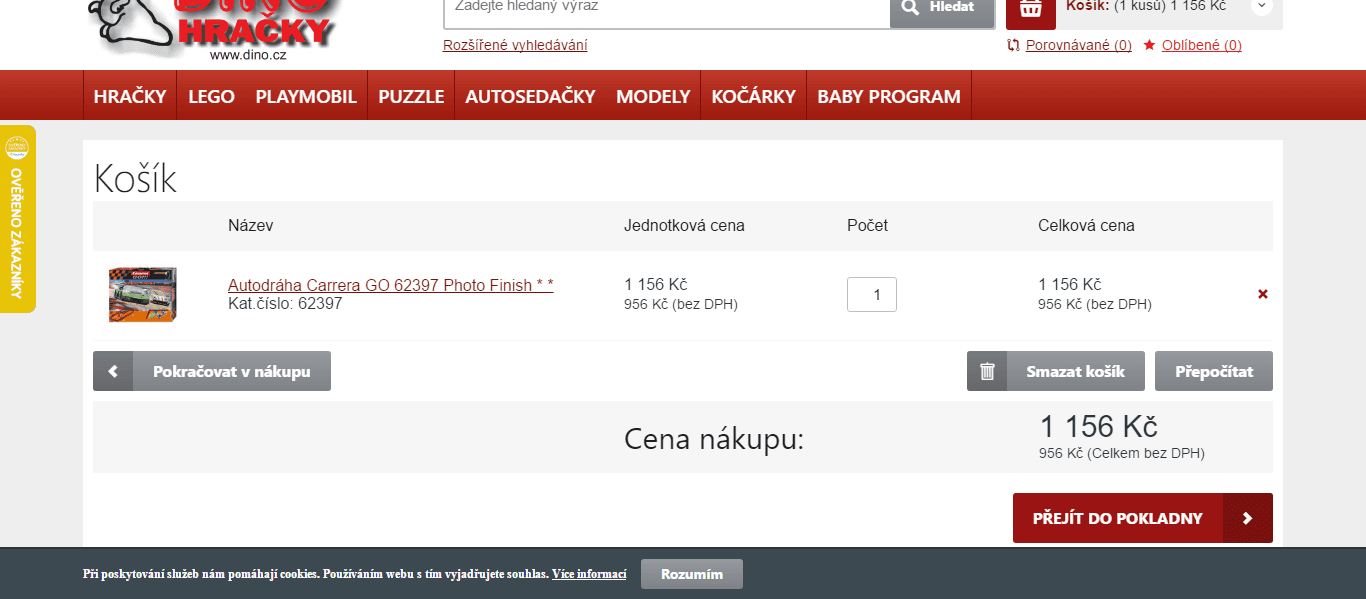Click the Smazat košík button label
The image size is (1366, 599).
coord(1075,371)
